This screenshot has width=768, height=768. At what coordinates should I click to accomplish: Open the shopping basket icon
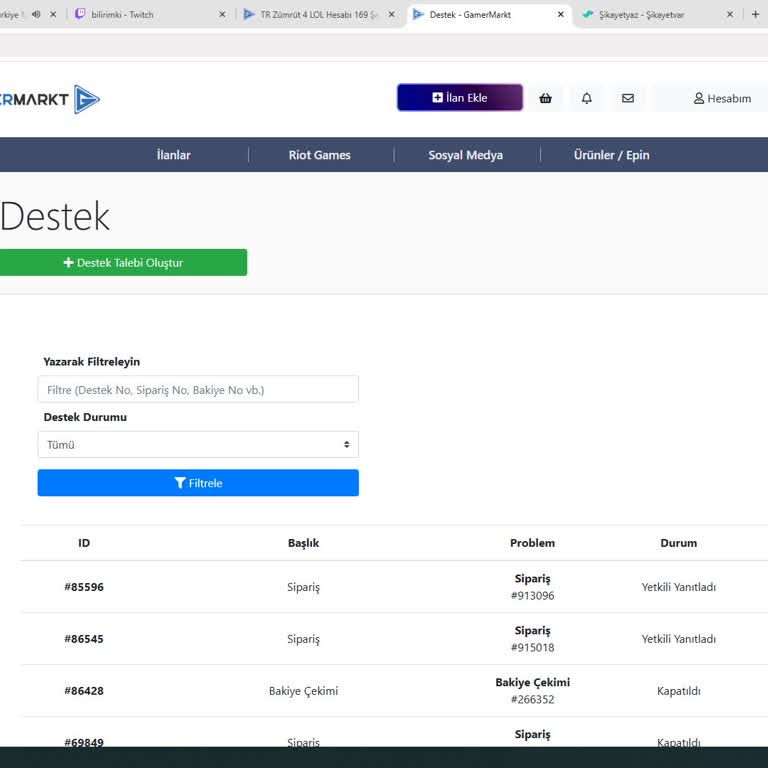545,98
